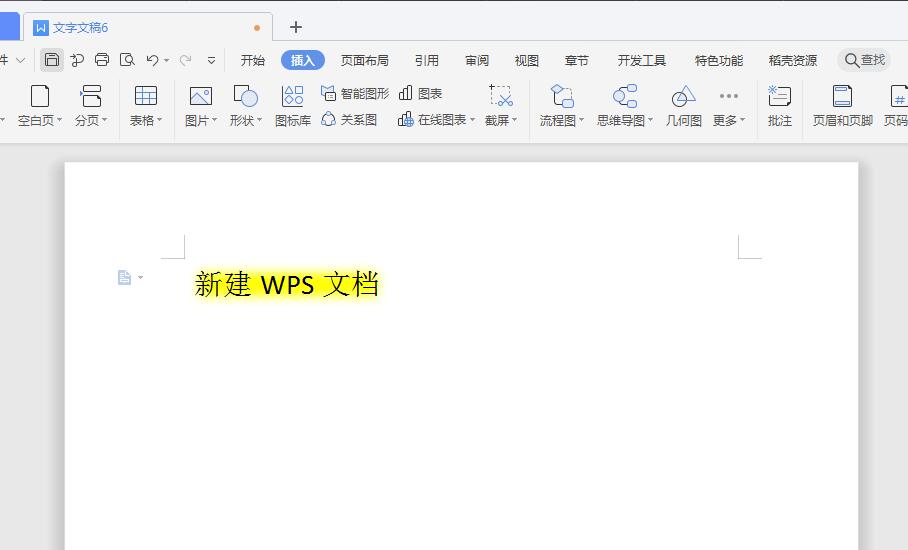
Task: Click the Print icon
Action: click(x=102, y=60)
